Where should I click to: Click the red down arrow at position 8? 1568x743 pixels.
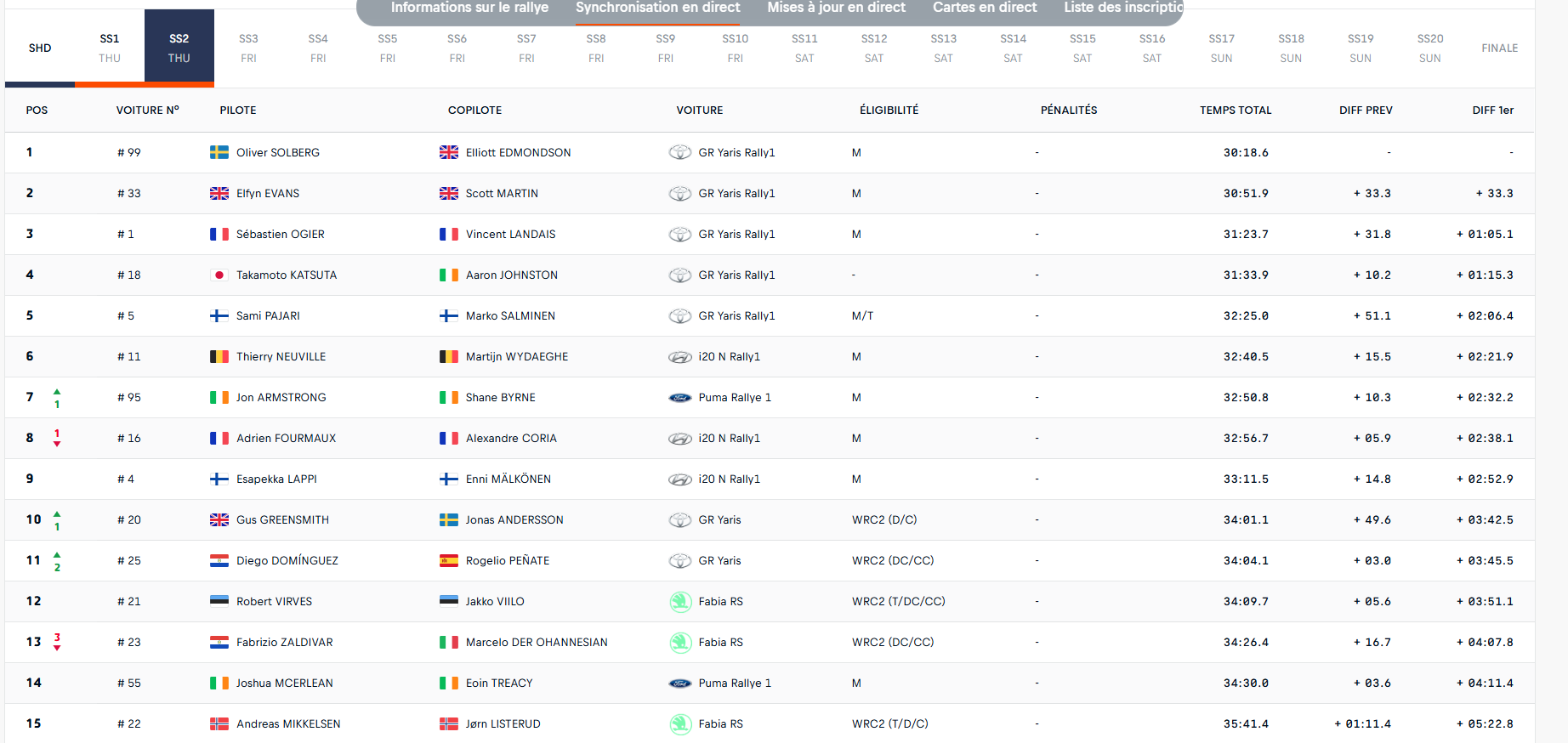(57, 444)
